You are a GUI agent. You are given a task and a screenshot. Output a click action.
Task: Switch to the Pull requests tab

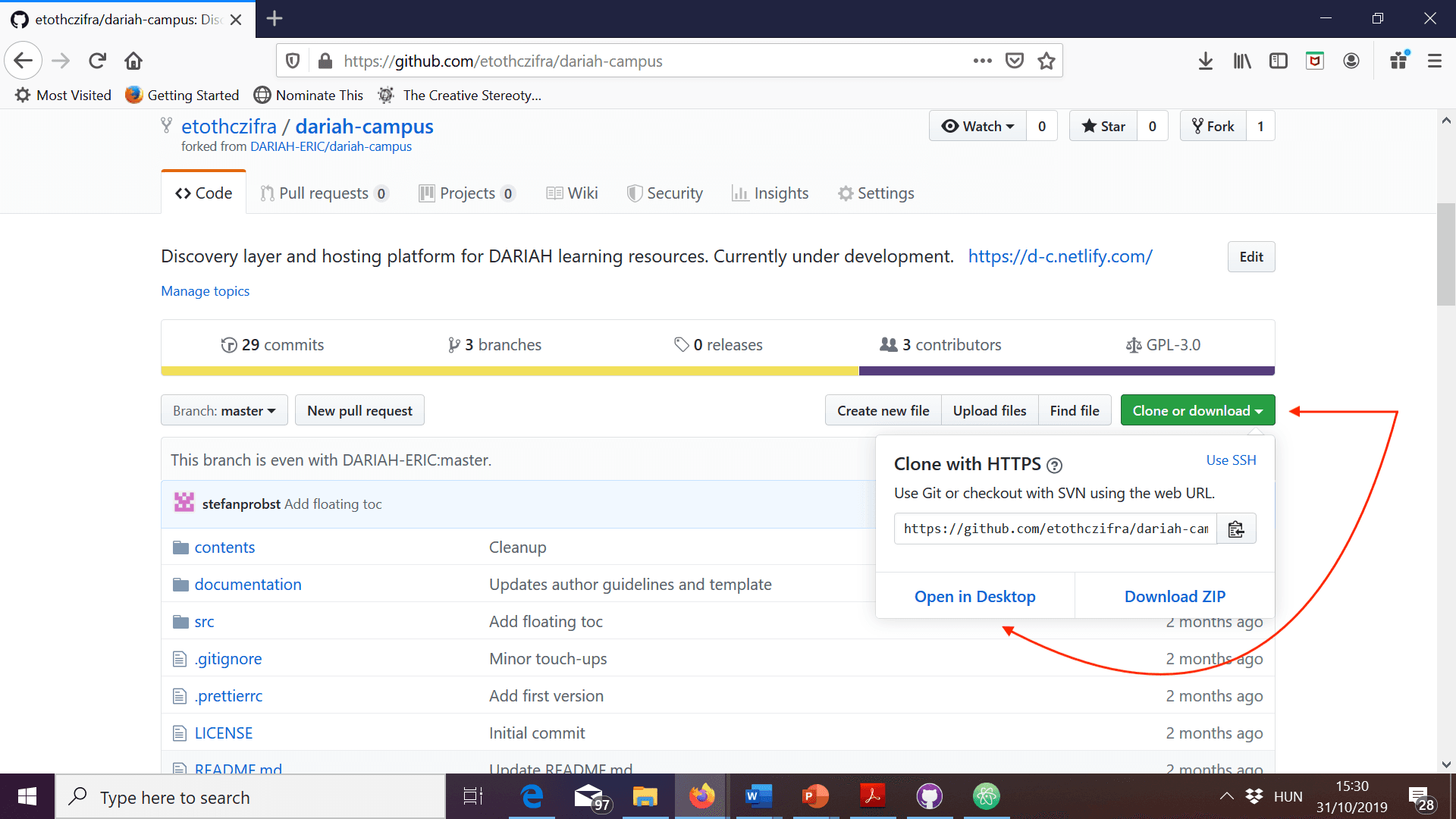pyautogui.click(x=324, y=193)
